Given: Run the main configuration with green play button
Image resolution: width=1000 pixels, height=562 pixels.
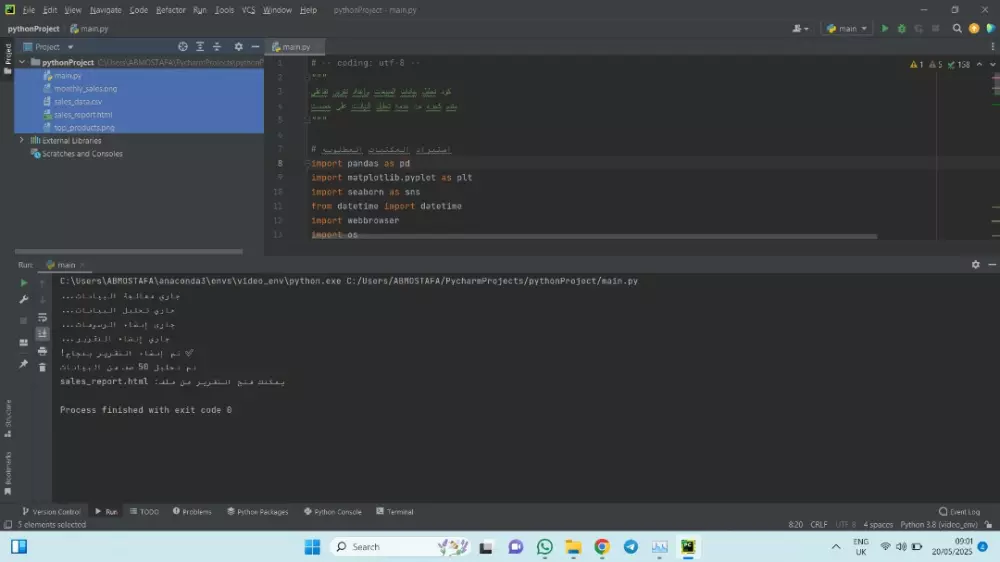Looking at the screenshot, I should pos(885,29).
